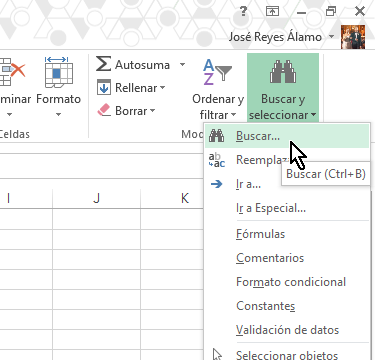
Task: Restore down the Excel window
Action: pyautogui.click(x=331, y=12)
